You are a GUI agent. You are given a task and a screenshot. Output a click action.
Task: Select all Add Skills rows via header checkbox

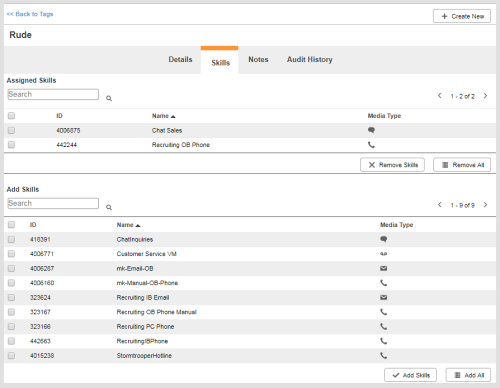click(11, 225)
